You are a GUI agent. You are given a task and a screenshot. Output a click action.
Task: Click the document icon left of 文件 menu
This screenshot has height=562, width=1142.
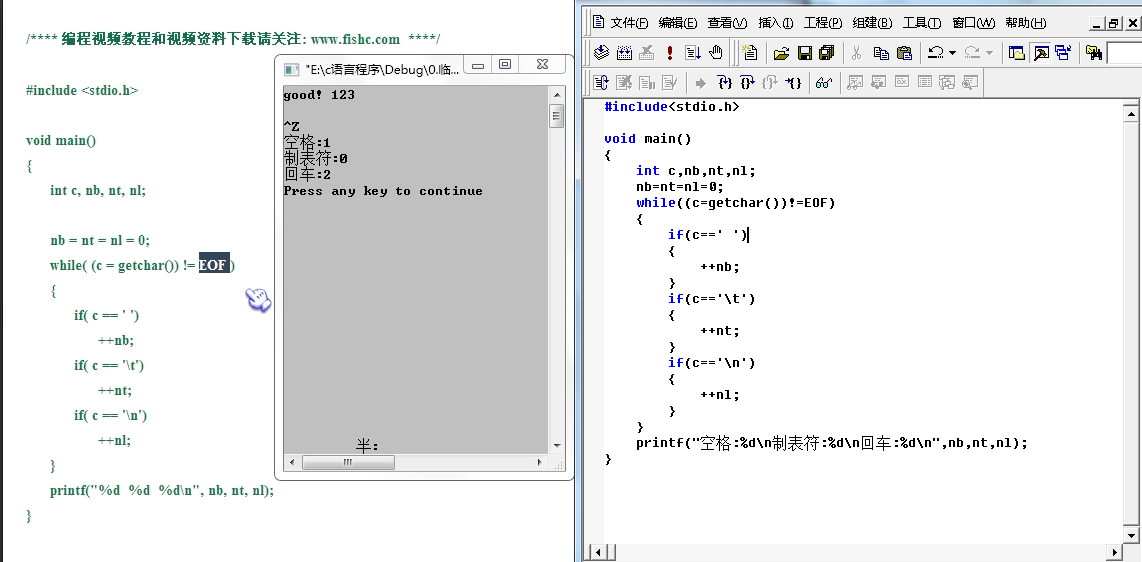pos(598,22)
